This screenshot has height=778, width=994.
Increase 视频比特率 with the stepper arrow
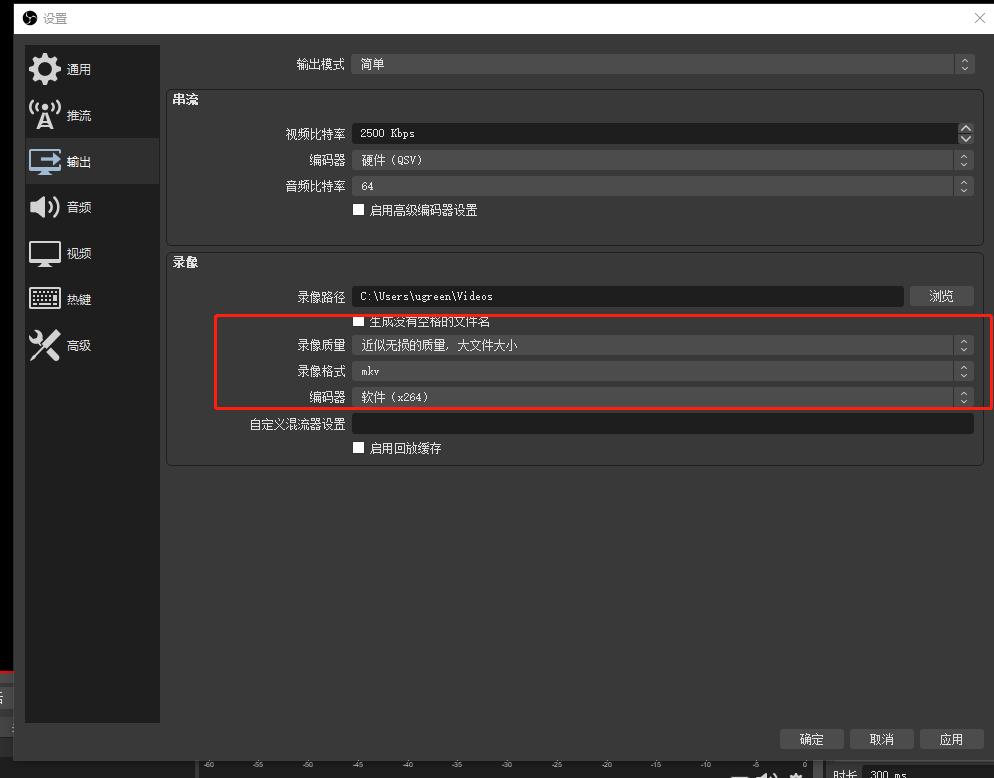(x=964, y=128)
